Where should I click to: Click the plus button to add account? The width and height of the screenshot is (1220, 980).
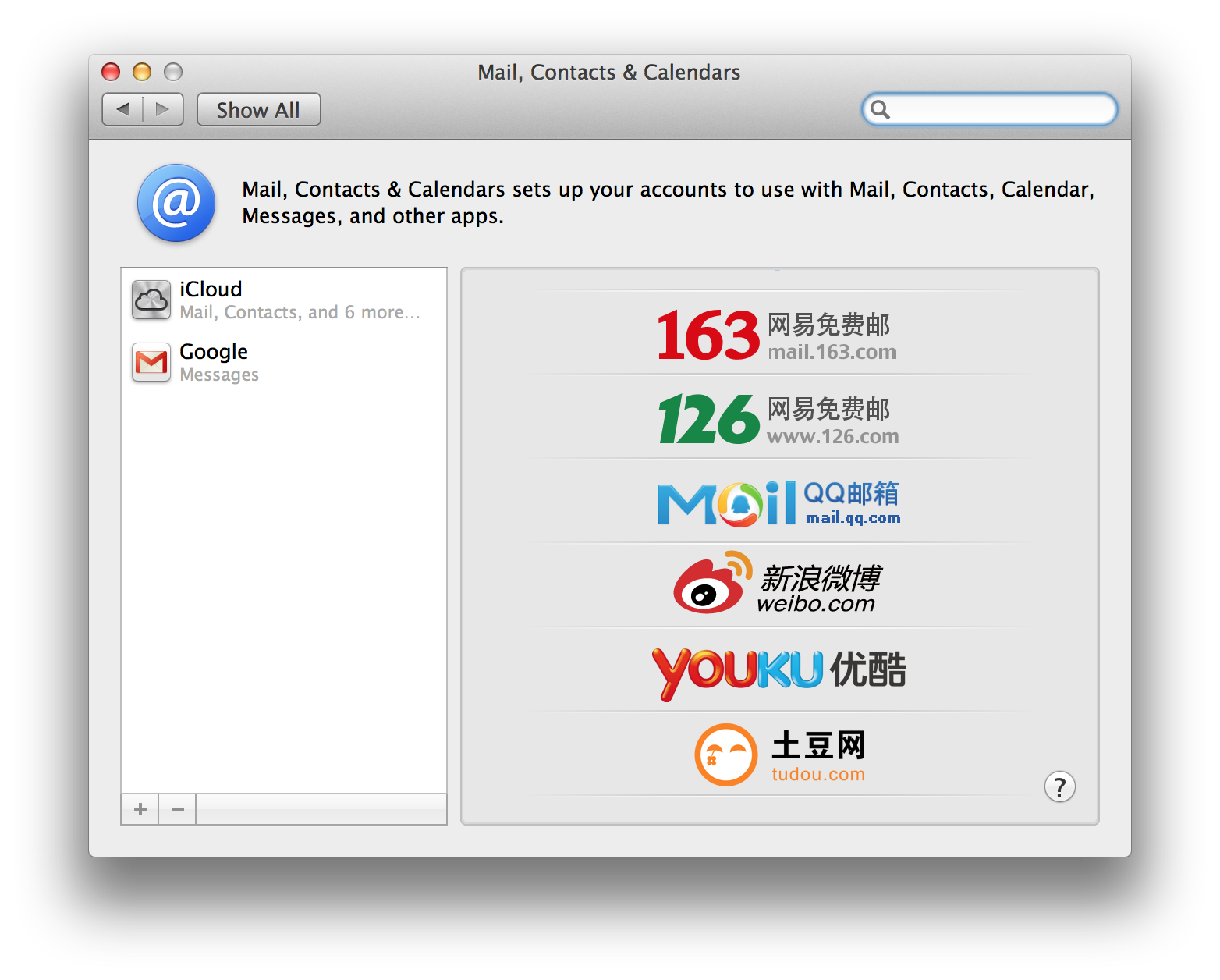pyautogui.click(x=140, y=809)
